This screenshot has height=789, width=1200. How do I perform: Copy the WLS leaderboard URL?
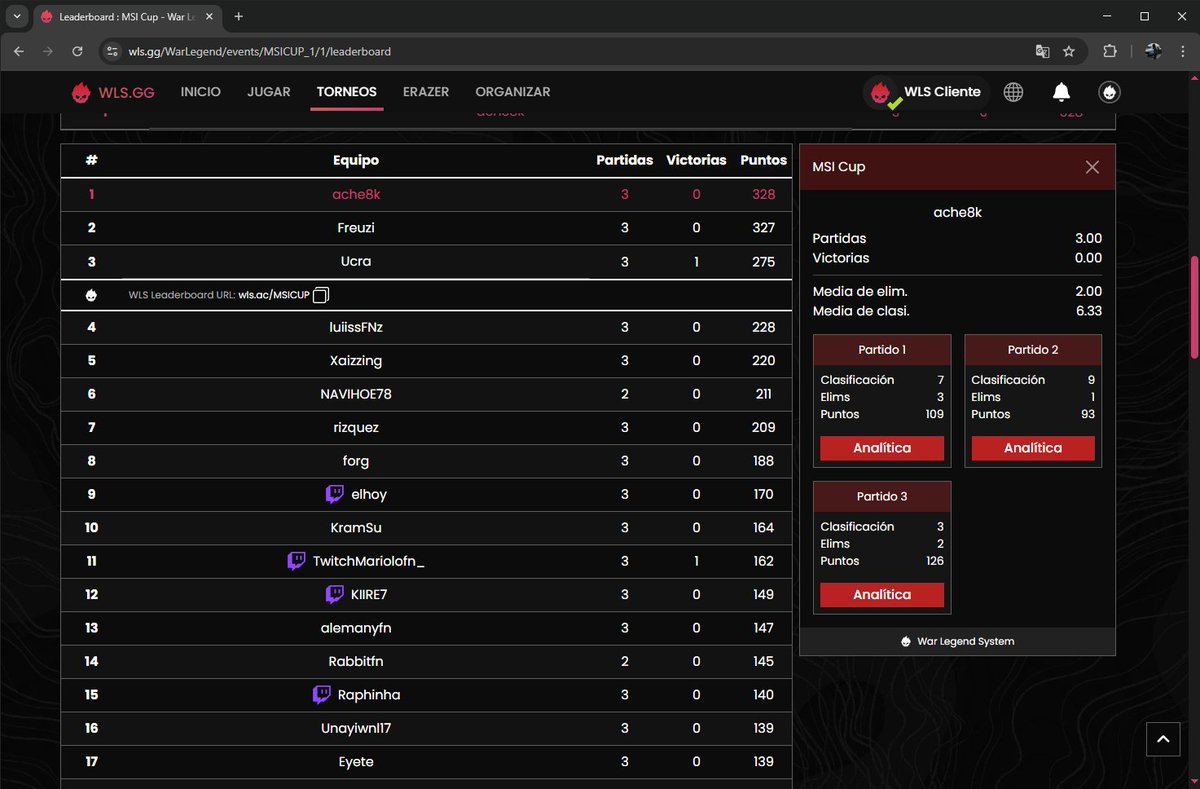(x=321, y=295)
